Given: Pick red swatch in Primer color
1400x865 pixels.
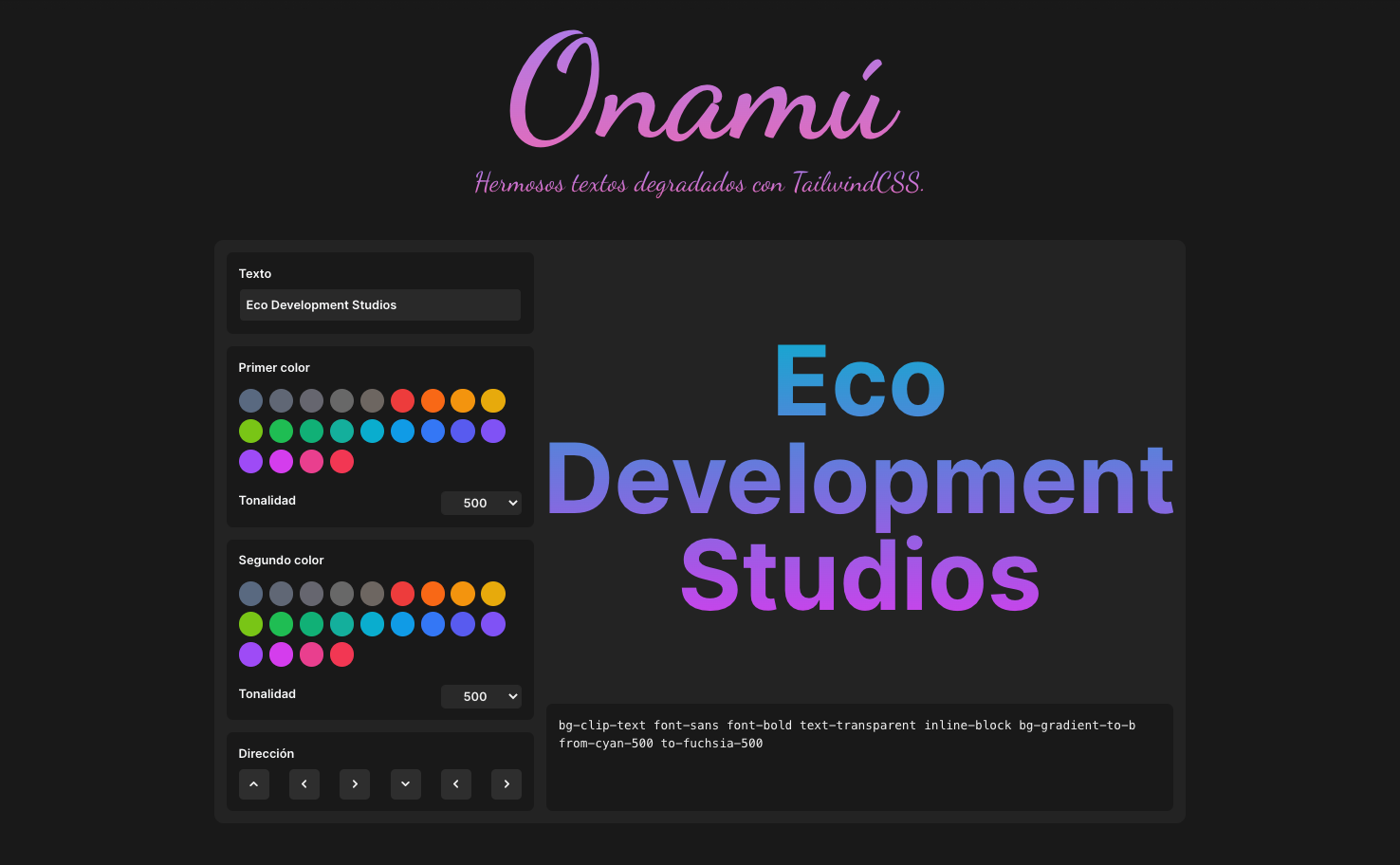Looking at the screenshot, I should click(402, 400).
